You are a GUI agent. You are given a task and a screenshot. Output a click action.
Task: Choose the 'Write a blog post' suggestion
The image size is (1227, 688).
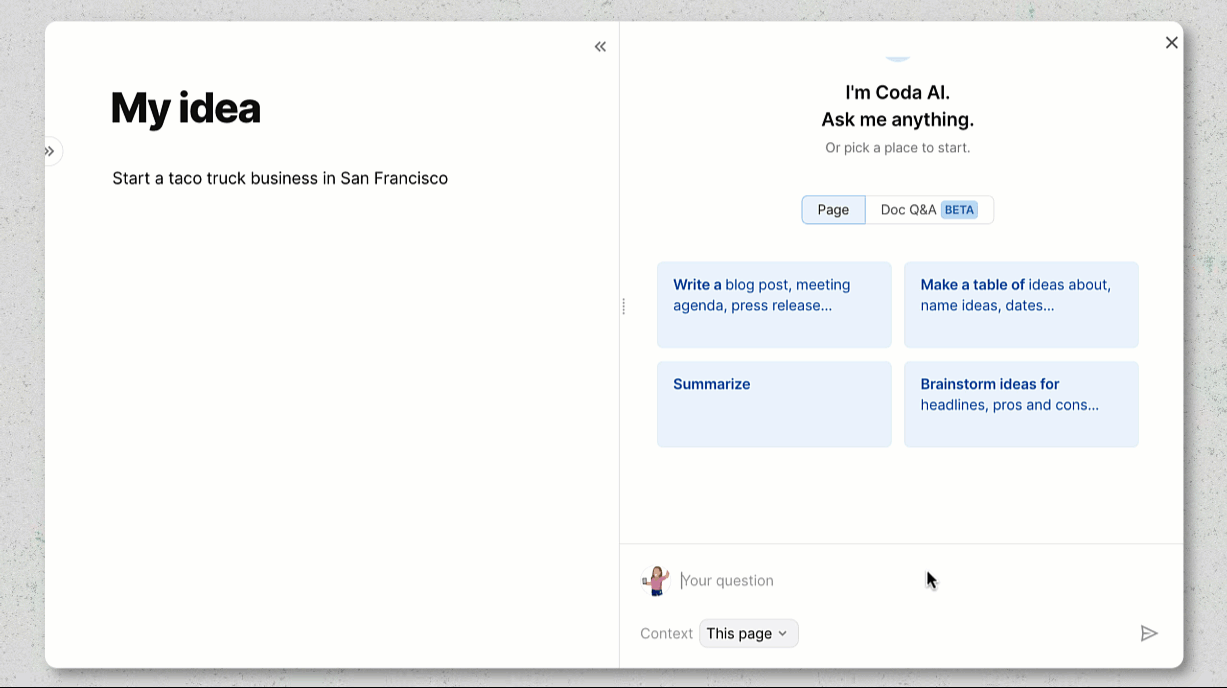coord(774,304)
